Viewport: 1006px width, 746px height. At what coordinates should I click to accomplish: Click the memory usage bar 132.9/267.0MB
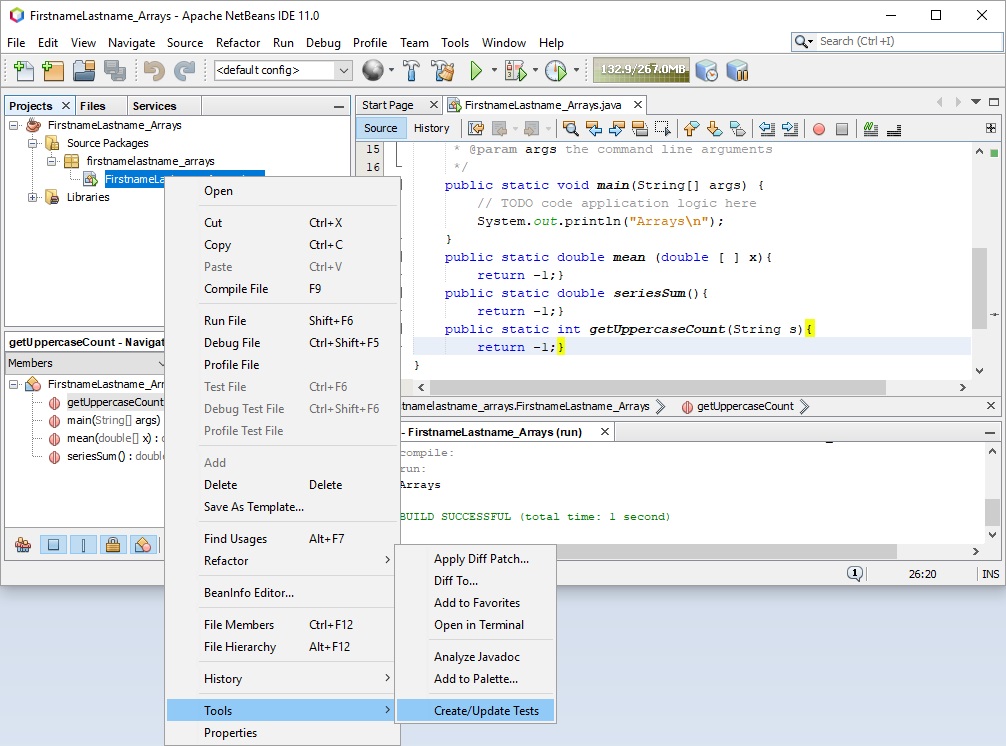[x=642, y=70]
